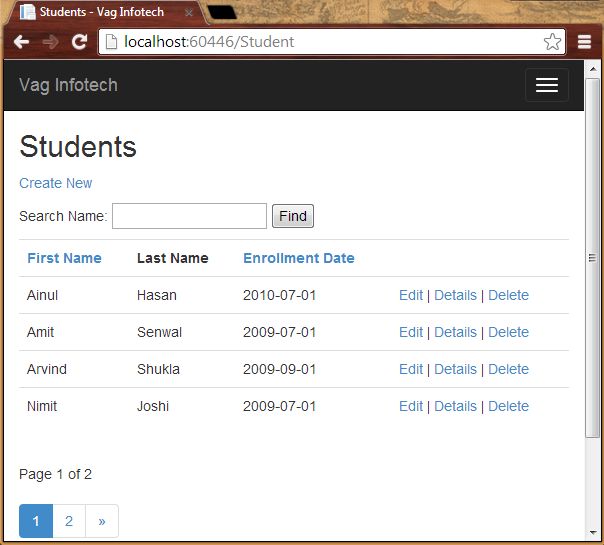Viewport: 604px width, 545px height.
Task: Close the Students - Vag Infotech tab
Action: (x=188, y=13)
